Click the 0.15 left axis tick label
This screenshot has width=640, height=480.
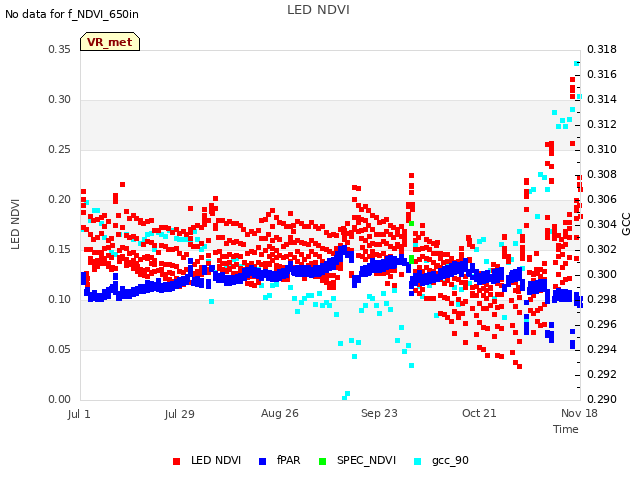click(59, 249)
